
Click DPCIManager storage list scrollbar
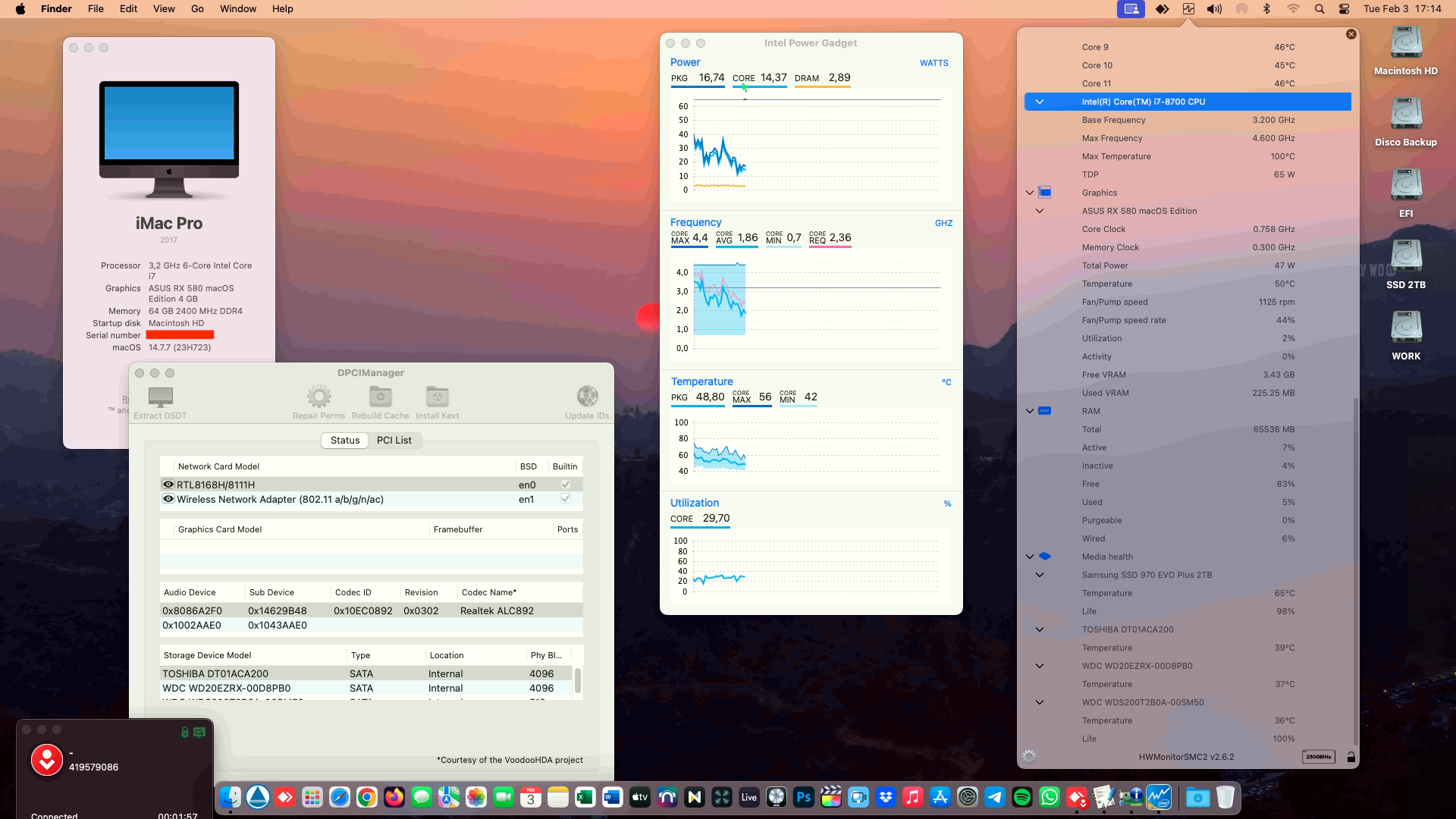coord(578,680)
